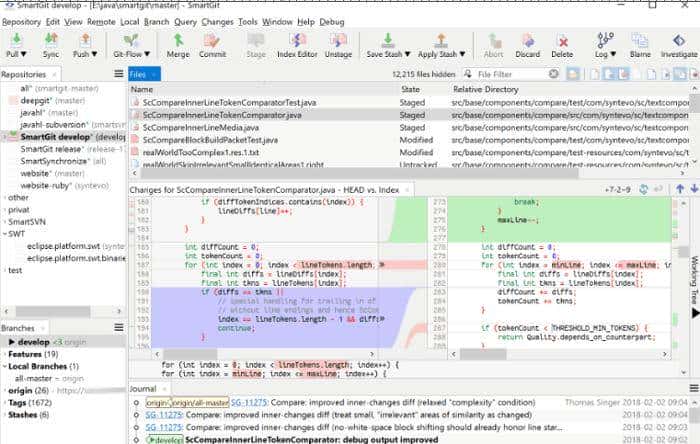Open the Git-Flow dropdown arrow
The image size is (700, 444).
point(147,54)
